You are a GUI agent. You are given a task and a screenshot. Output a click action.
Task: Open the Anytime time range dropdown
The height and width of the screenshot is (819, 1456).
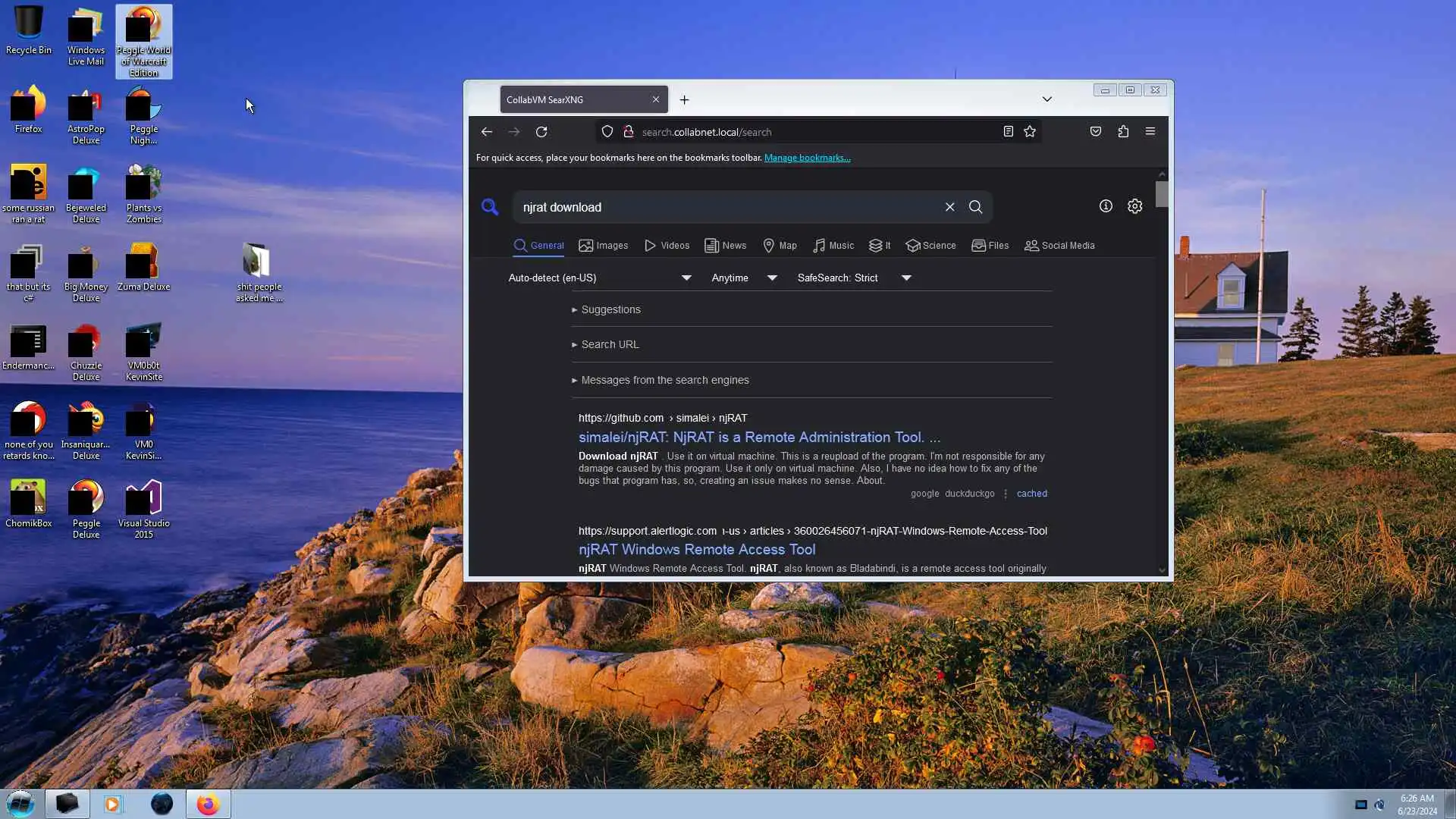tap(744, 278)
